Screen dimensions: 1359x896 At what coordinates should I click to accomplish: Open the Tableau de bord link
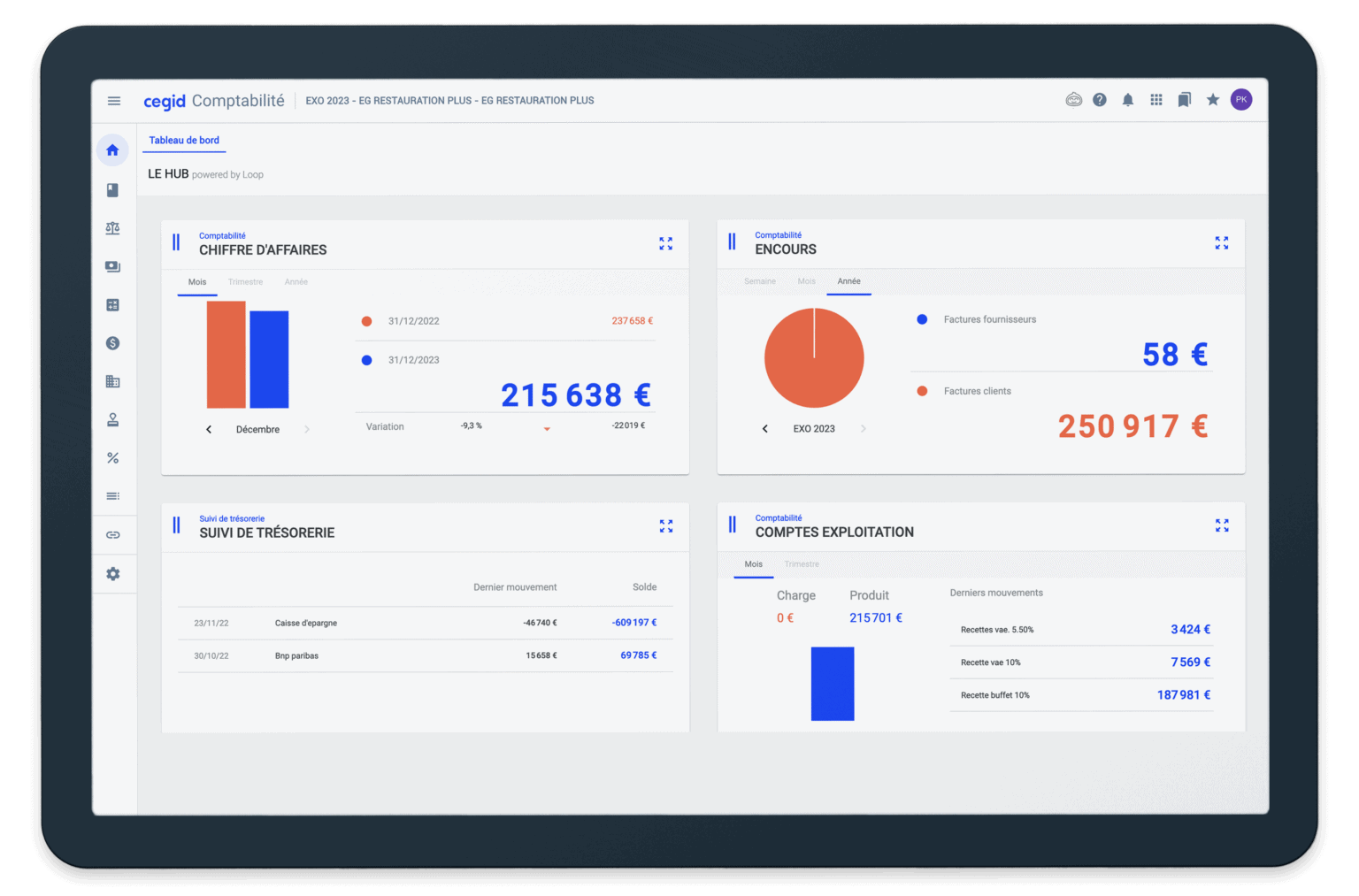[184, 140]
